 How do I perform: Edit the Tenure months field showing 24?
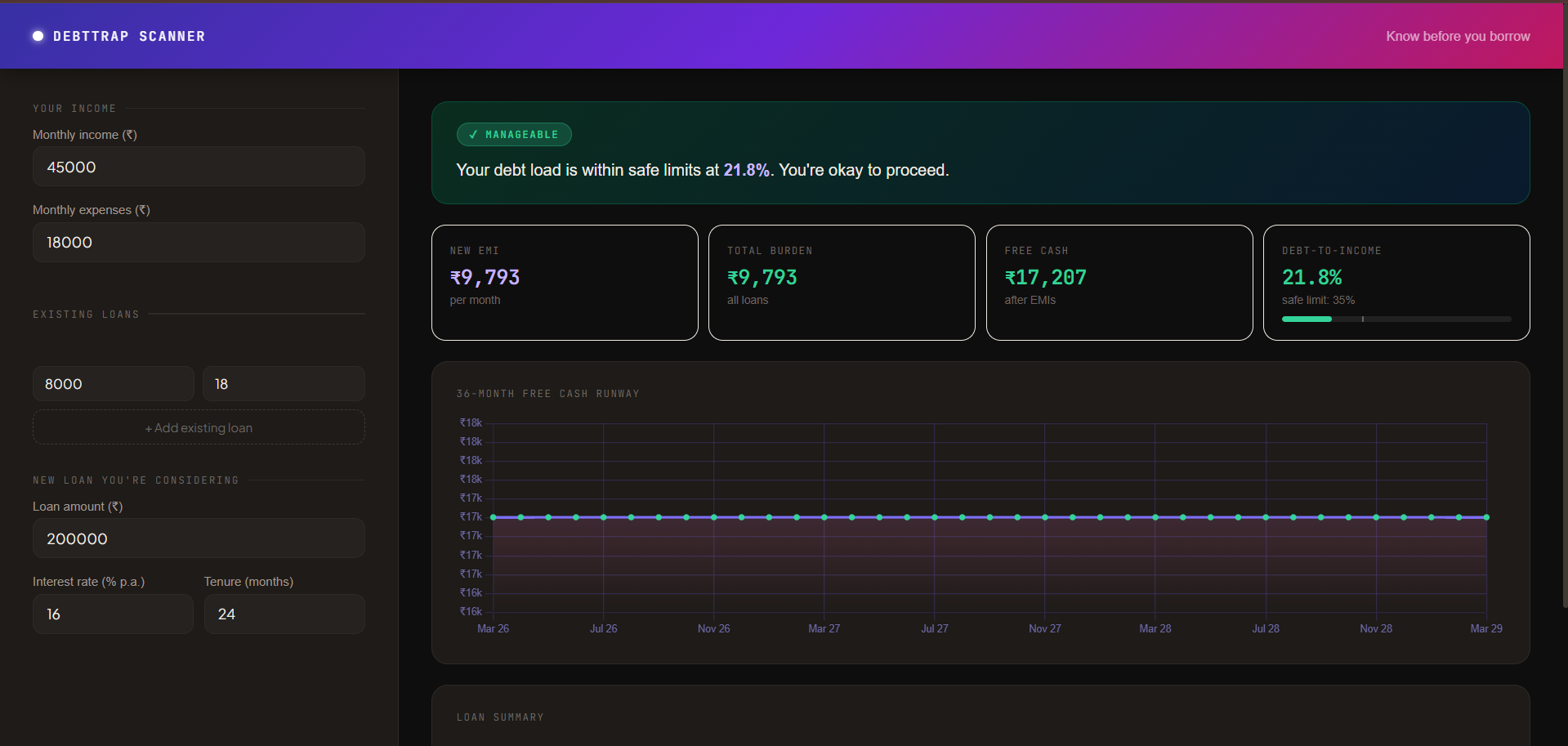(284, 614)
